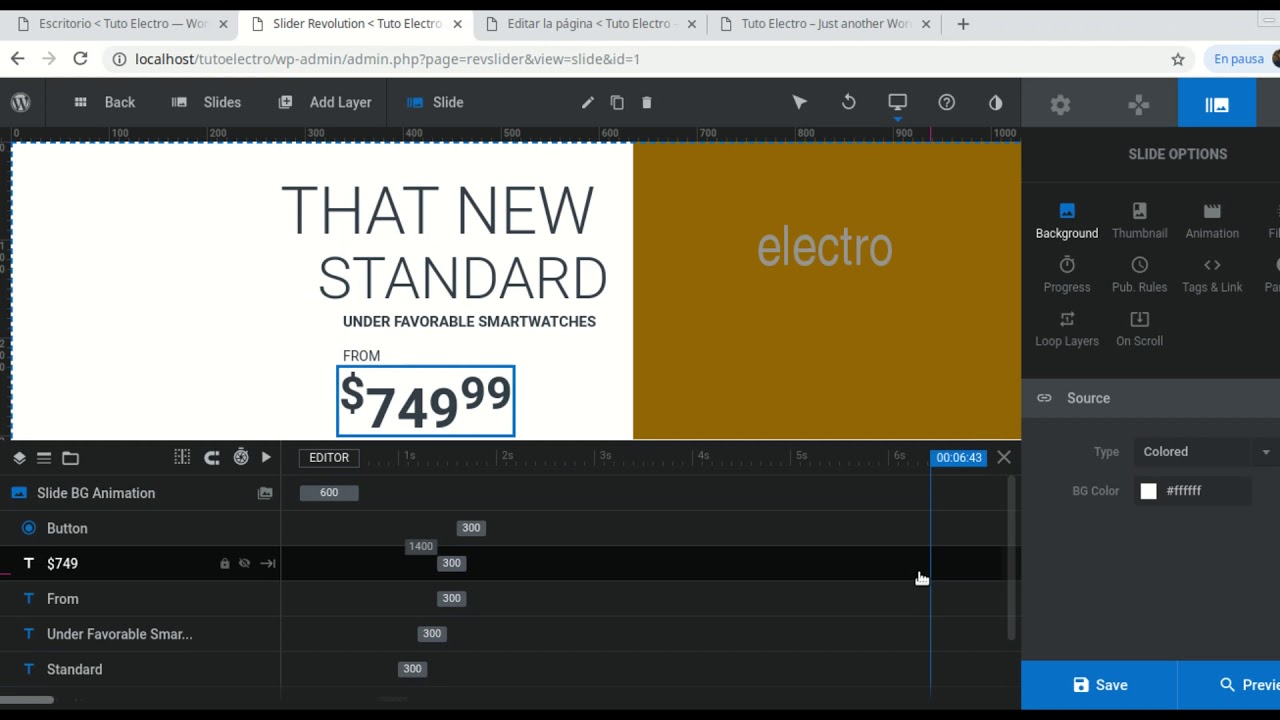Click the stopwatch timing icon in timeline
This screenshot has width=1280, height=720.
point(241,457)
